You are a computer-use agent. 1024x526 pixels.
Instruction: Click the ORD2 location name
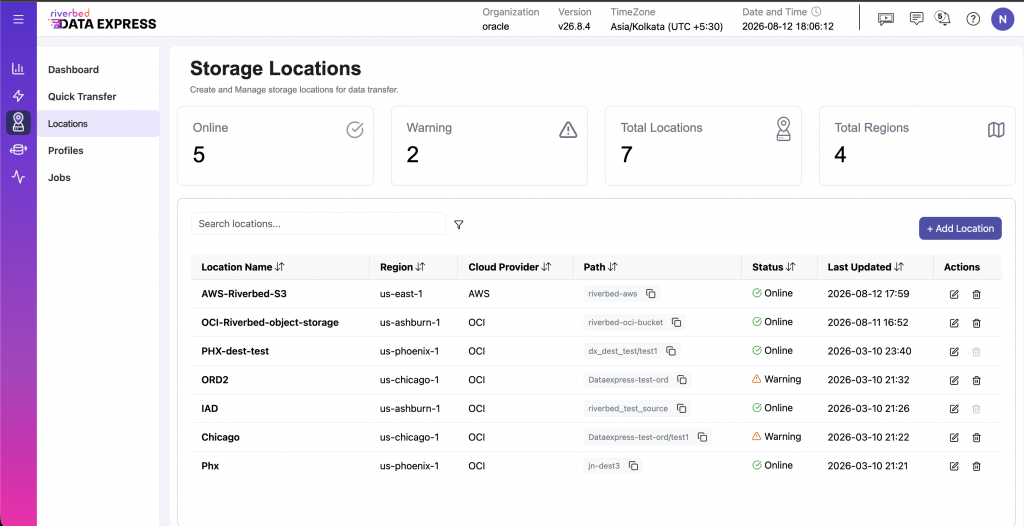pyautogui.click(x=214, y=380)
